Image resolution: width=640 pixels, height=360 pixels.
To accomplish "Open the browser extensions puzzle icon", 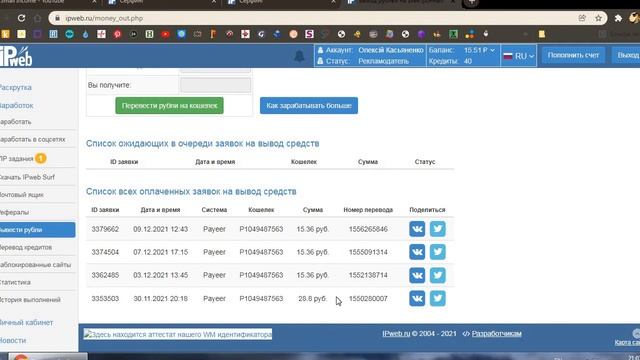I will pos(618,18).
